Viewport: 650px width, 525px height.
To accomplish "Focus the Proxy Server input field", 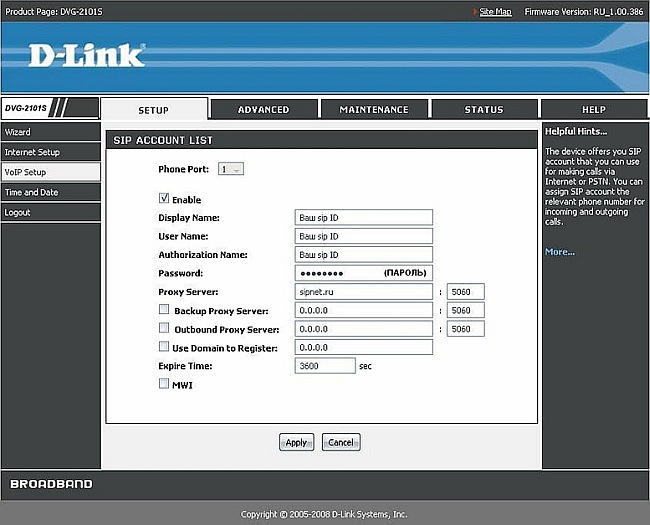I will click(x=364, y=292).
